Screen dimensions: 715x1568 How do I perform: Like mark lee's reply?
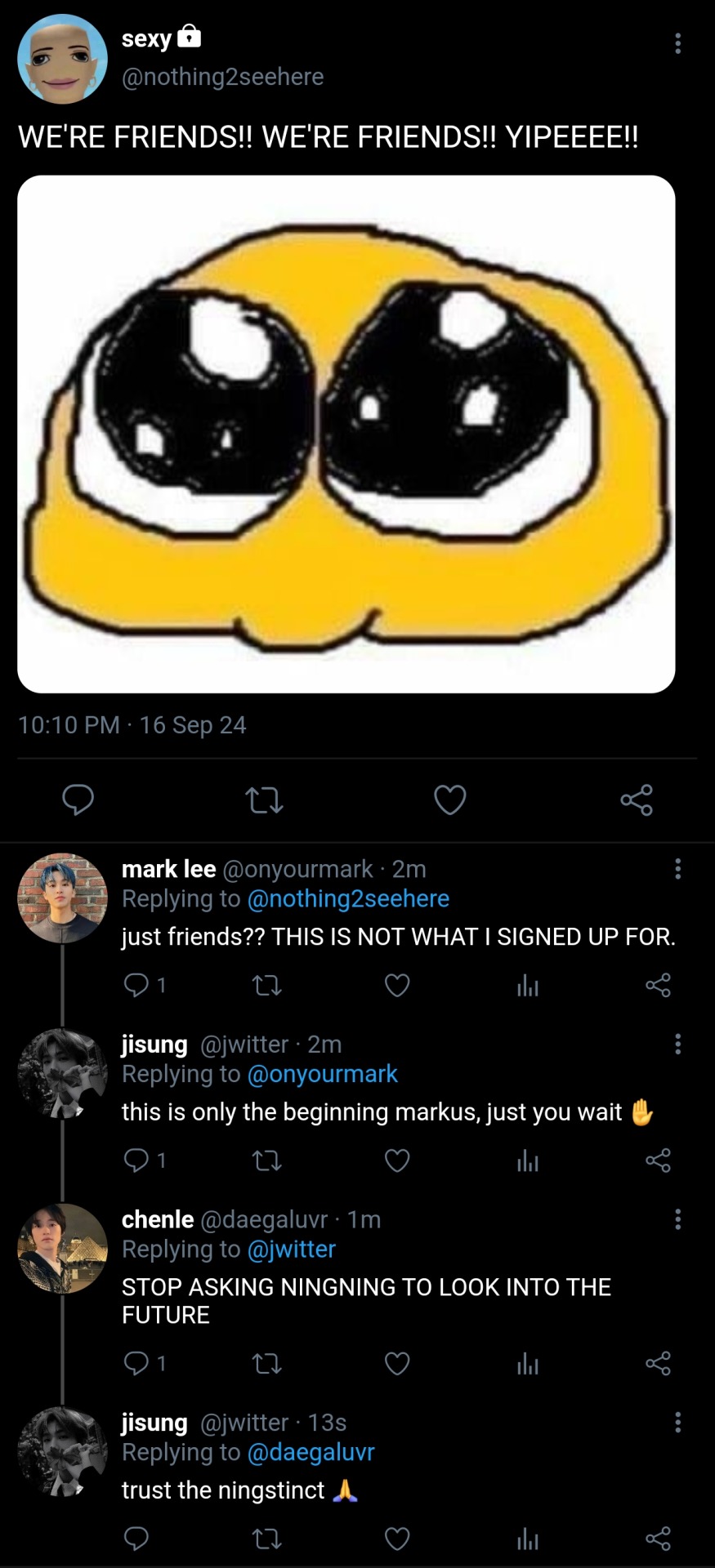pyautogui.click(x=397, y=986)
